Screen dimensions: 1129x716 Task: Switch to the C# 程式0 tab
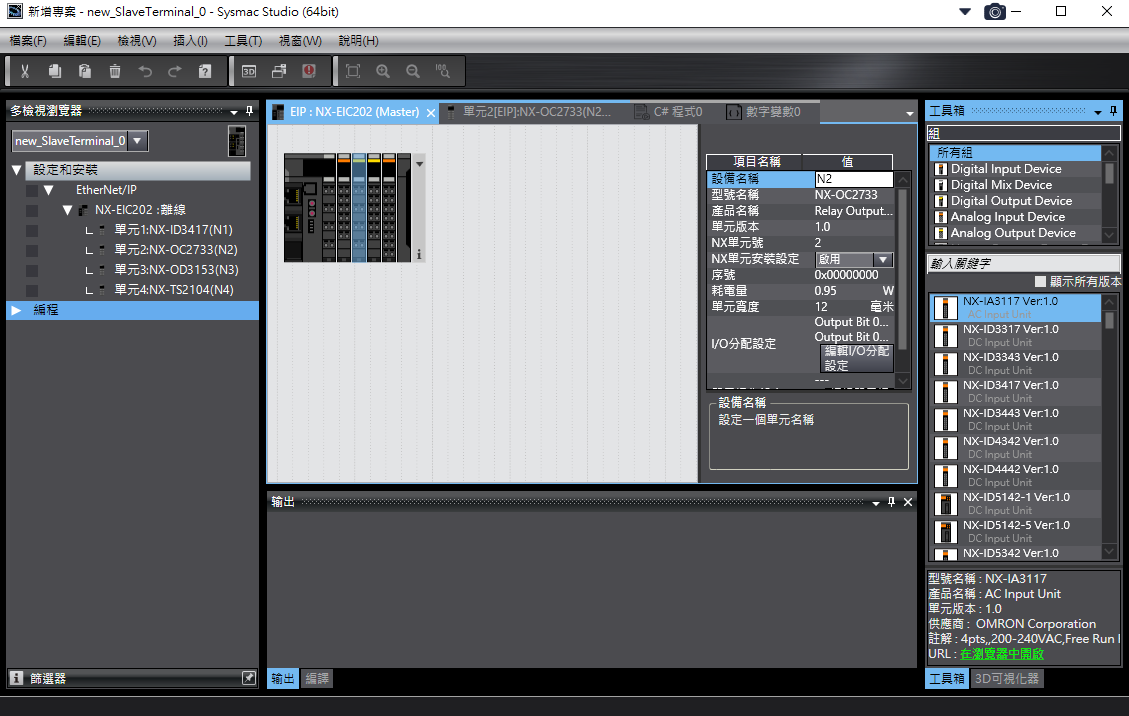(669, 112)
